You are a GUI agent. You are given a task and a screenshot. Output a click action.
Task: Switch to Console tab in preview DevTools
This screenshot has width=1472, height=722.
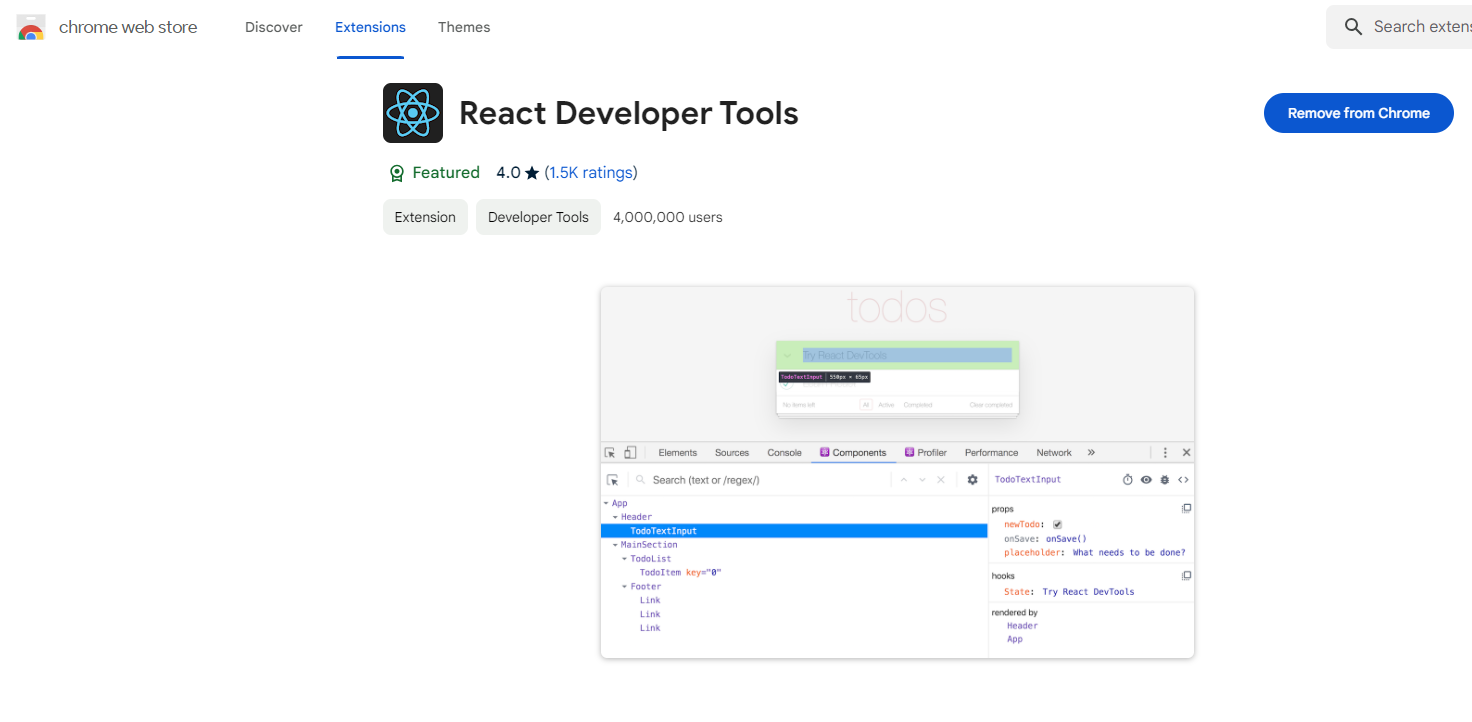tap(785, 453)
